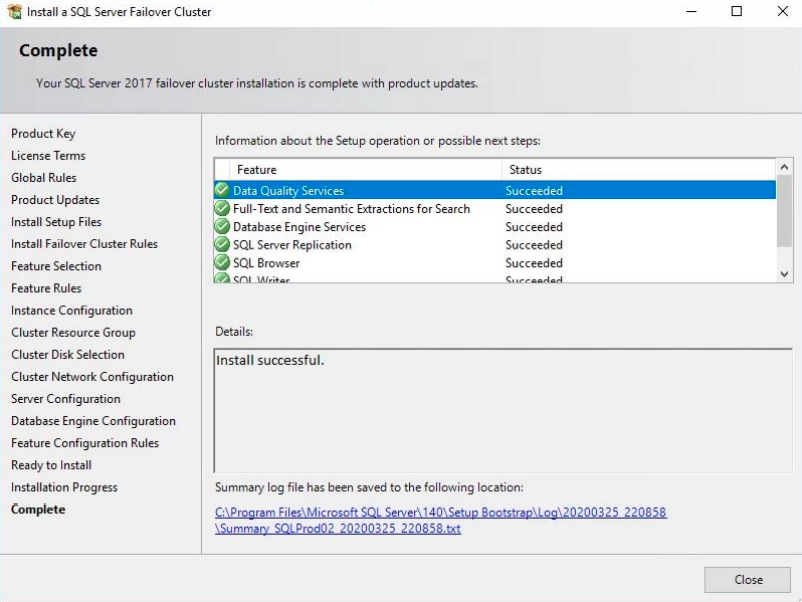Viewport: 802px width, 602px height.
Task: Click the Installation Progress step
Action: 64,487
